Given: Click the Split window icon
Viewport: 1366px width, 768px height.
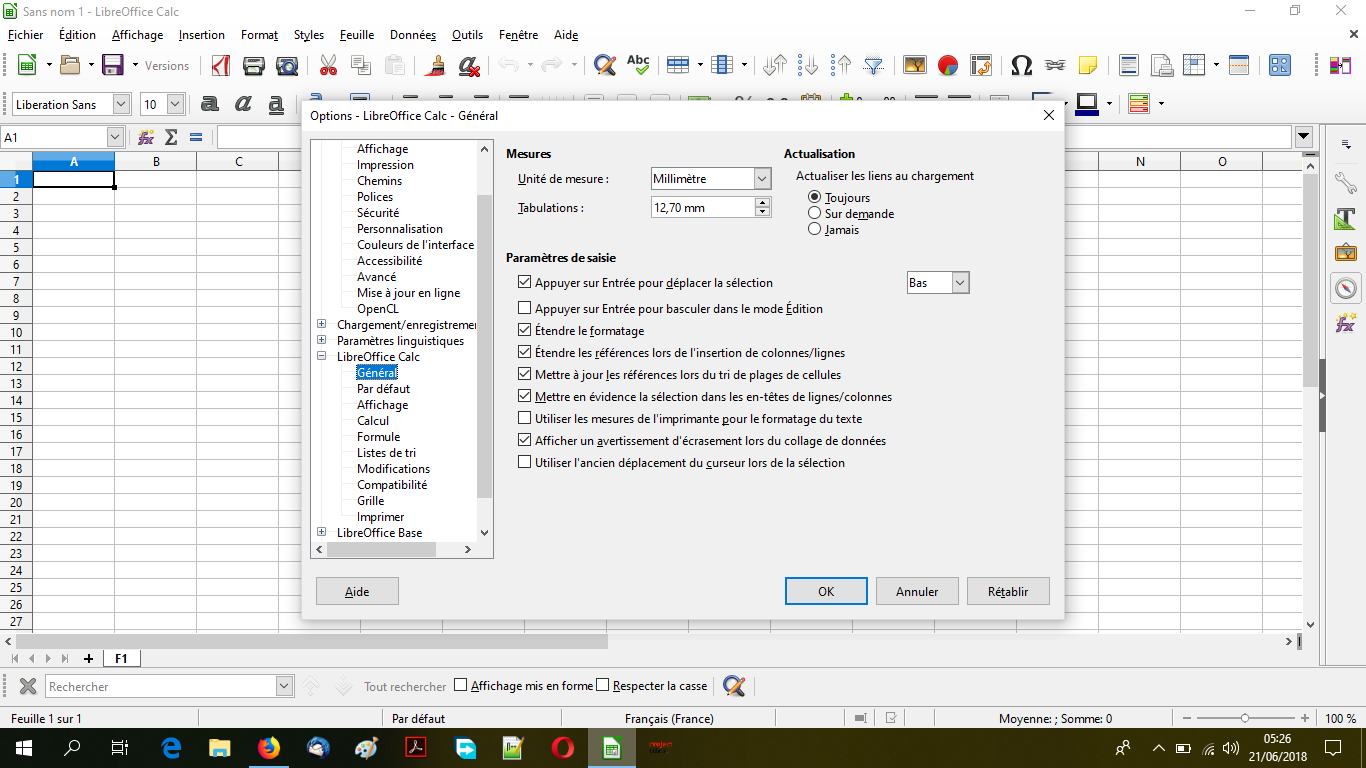Looking at the screenshot, I should pos(1239,65).
